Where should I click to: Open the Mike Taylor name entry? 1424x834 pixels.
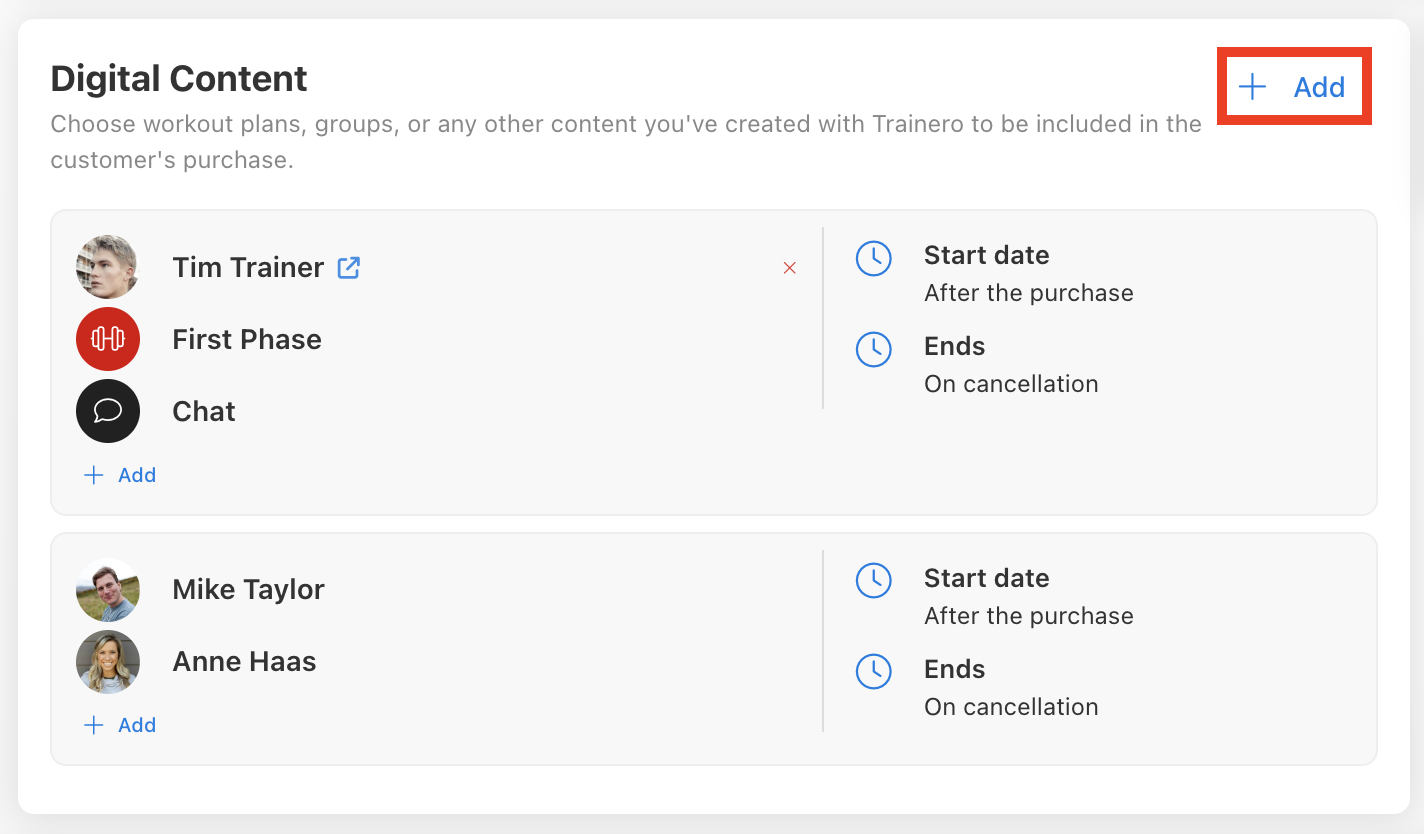pos(248,590)
